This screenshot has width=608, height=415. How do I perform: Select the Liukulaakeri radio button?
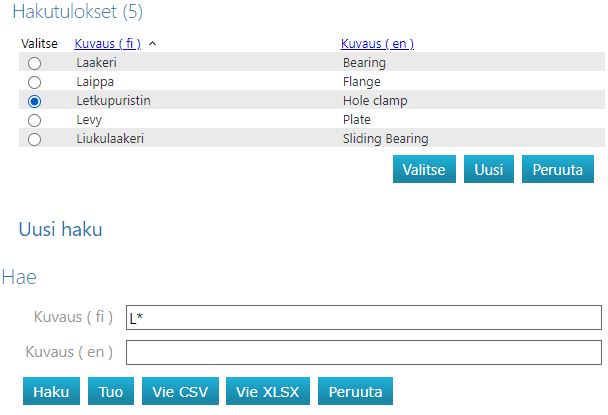(35, 139)
